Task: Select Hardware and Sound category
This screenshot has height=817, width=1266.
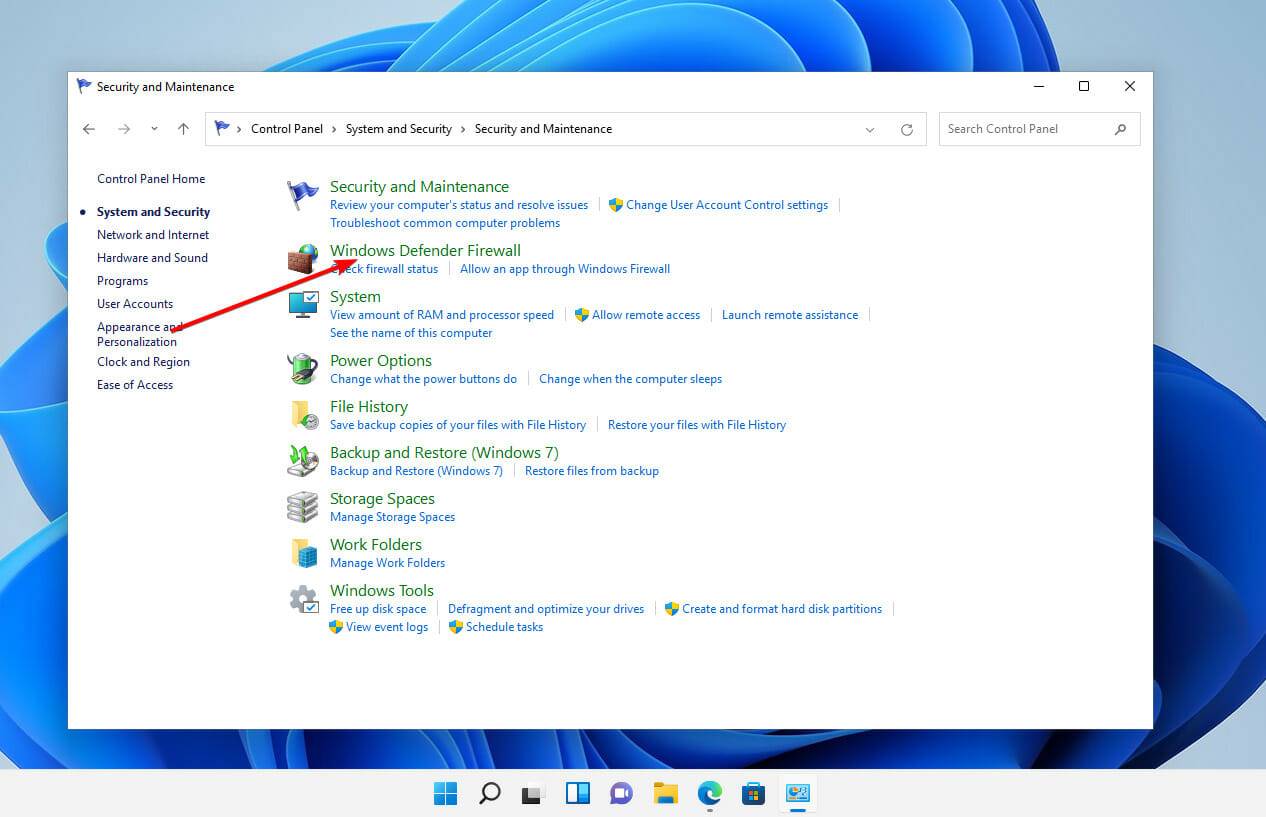Action: 152,258
